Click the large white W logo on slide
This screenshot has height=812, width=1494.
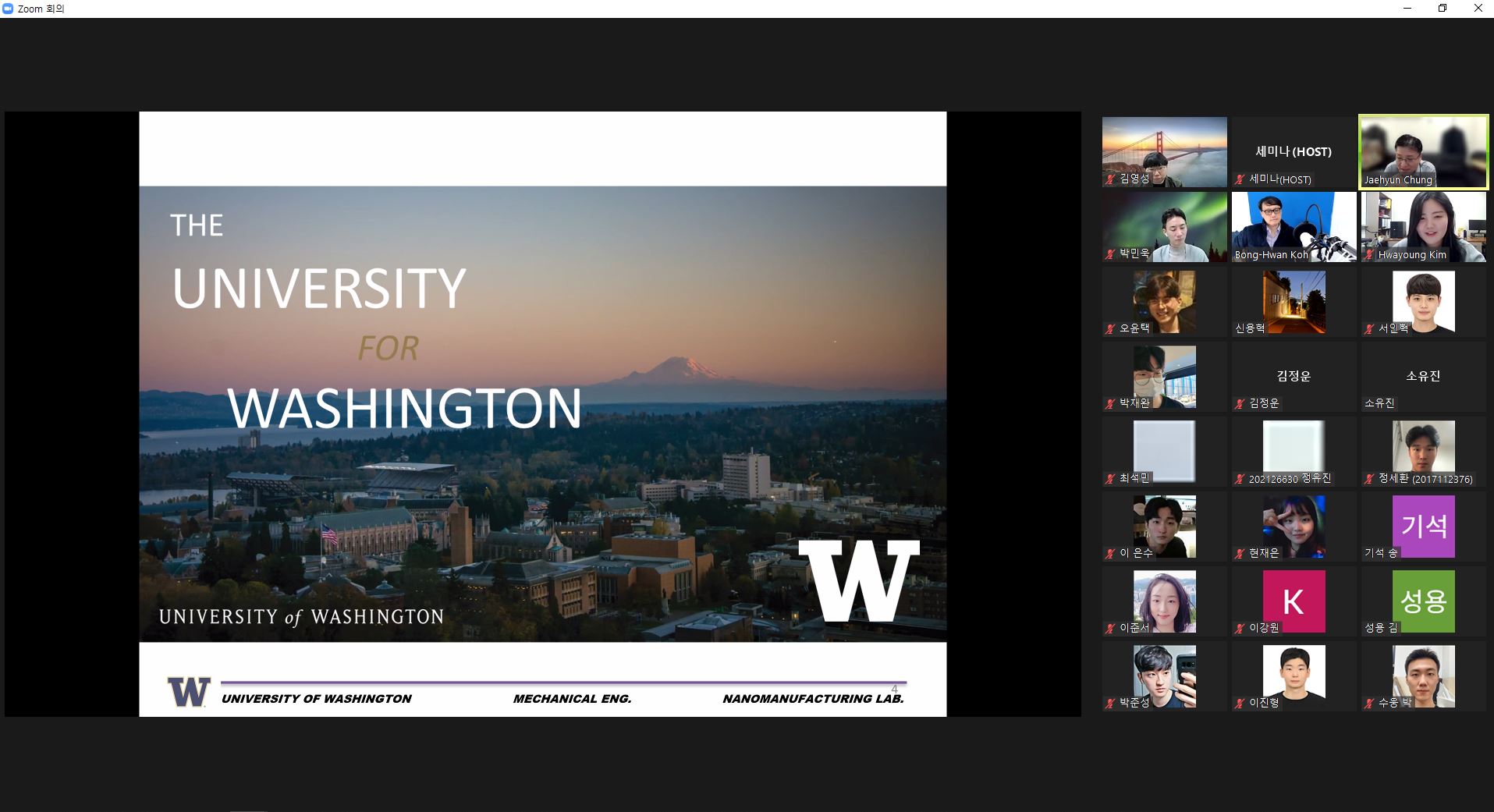coord(859,580)
